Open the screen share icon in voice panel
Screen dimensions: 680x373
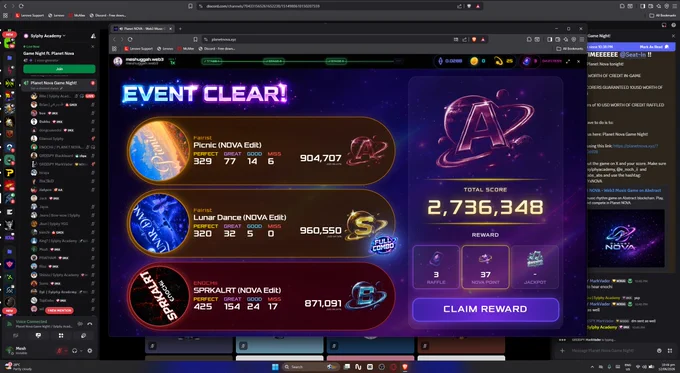click(x=38, y=335)
